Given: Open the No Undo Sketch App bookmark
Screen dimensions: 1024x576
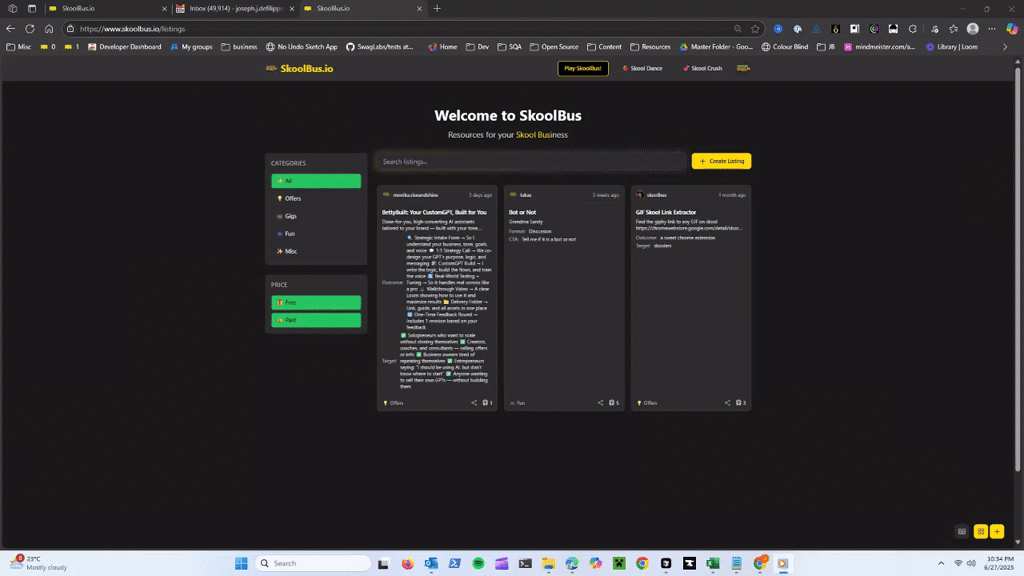Looking at the screenshot, I should click(302, 47).
